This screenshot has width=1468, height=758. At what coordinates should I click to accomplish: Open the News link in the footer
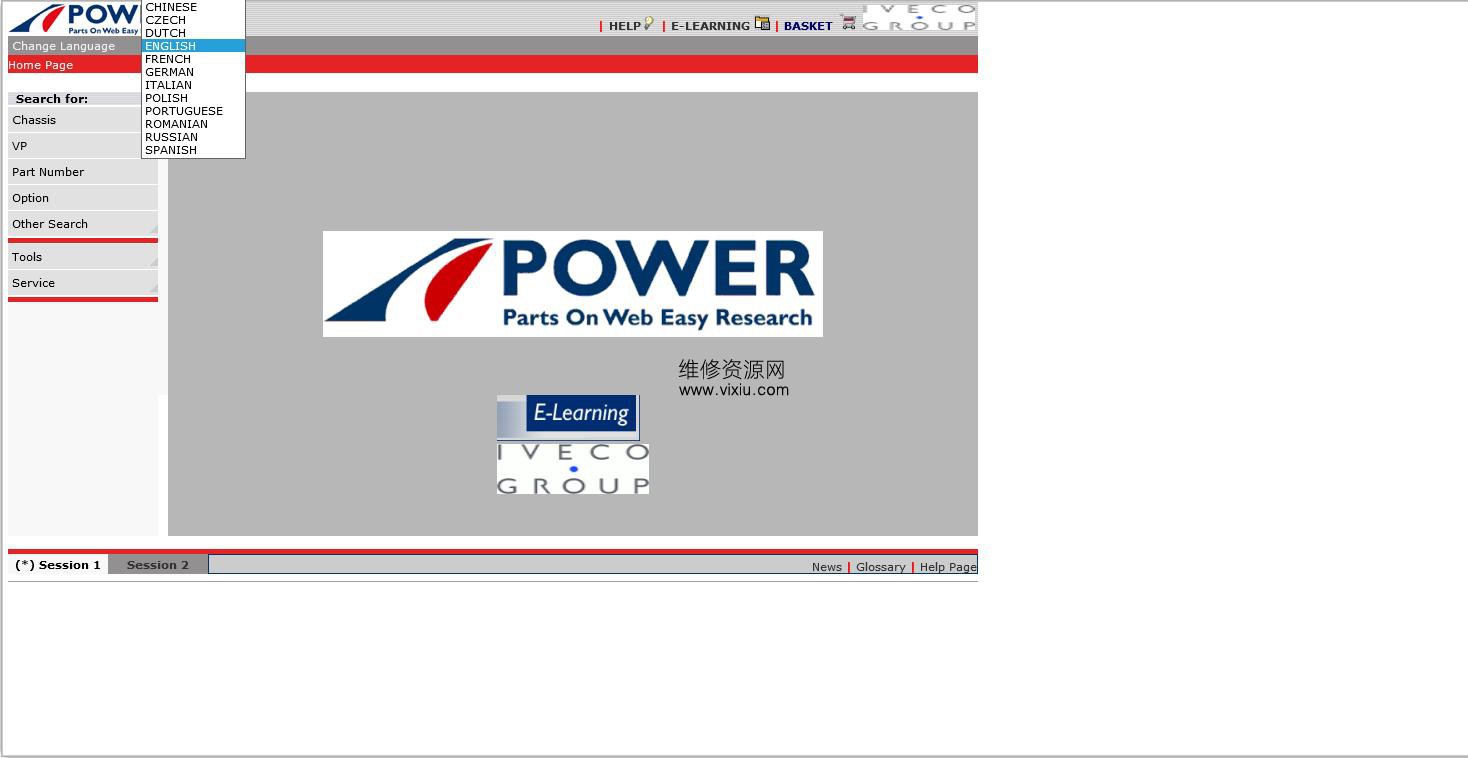(x=827, y=567)
